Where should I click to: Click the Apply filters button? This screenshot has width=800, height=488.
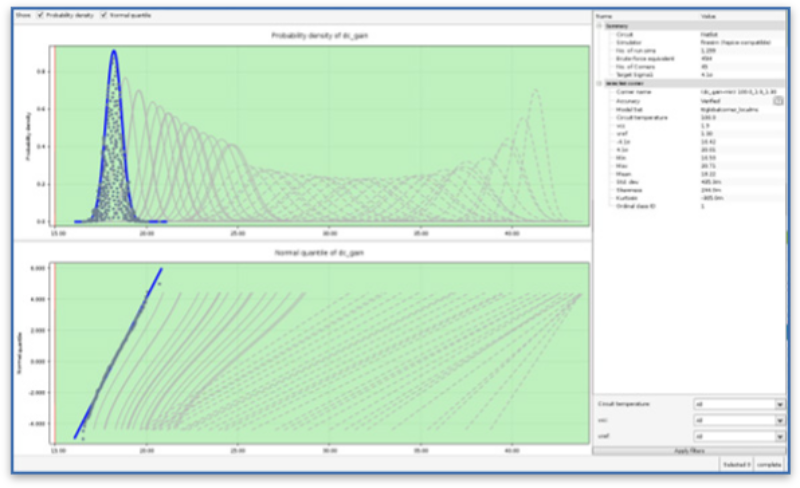click(690, 452)
